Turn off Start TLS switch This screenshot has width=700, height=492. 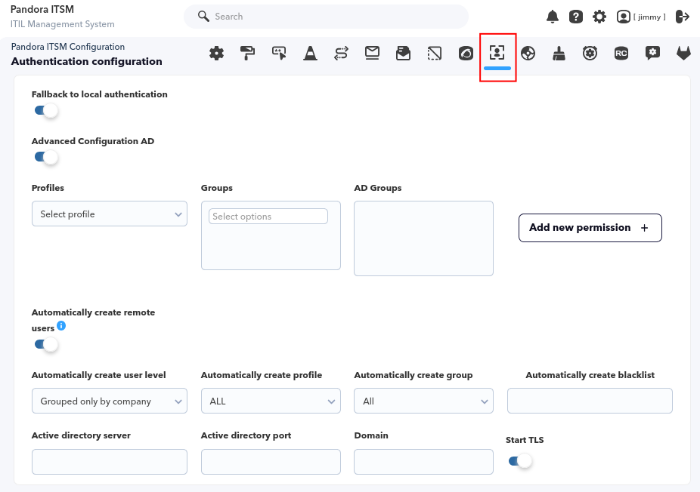click(x=520, y=461)
